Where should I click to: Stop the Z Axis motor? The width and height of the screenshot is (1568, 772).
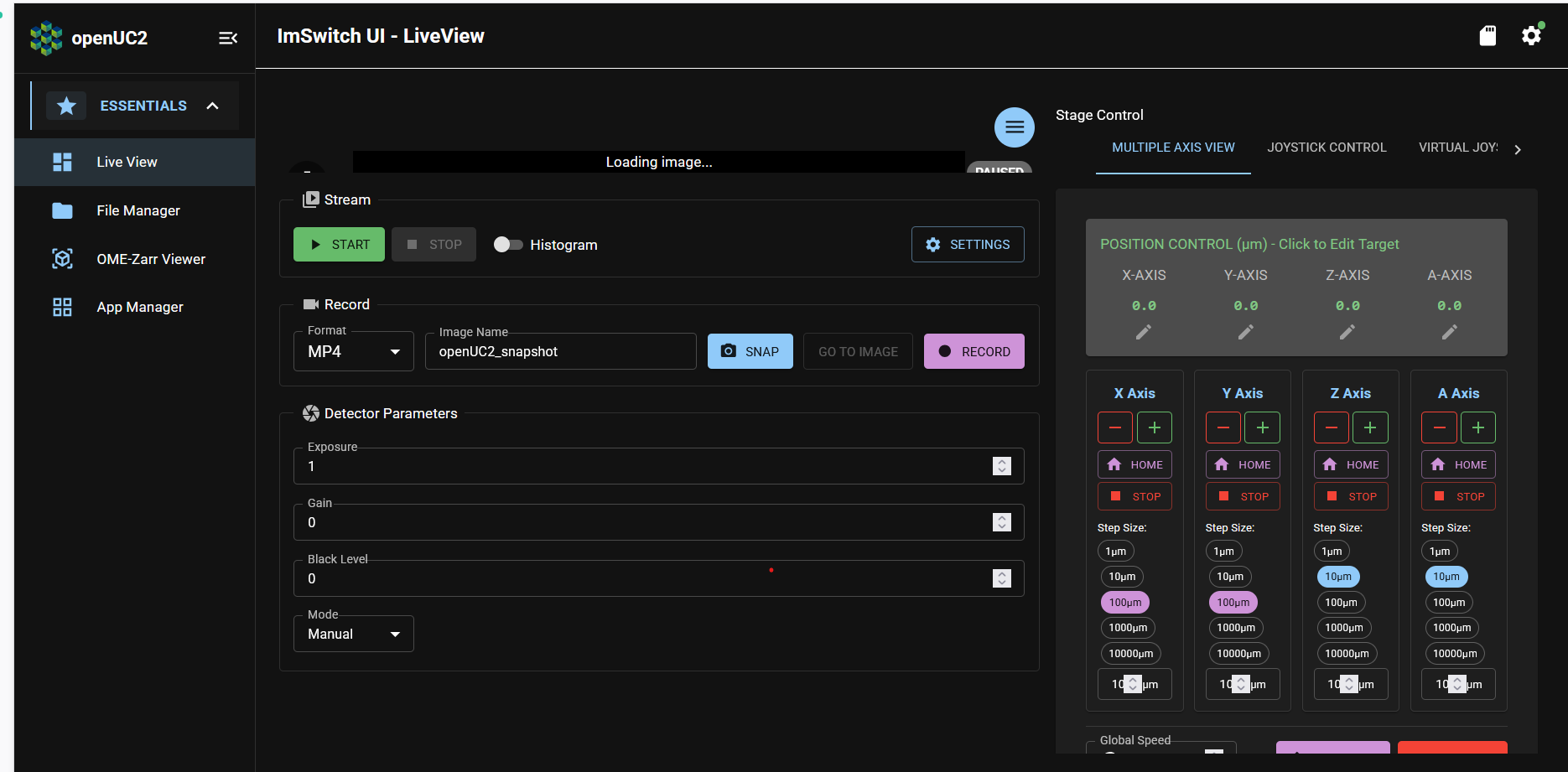pos(1351,495)
